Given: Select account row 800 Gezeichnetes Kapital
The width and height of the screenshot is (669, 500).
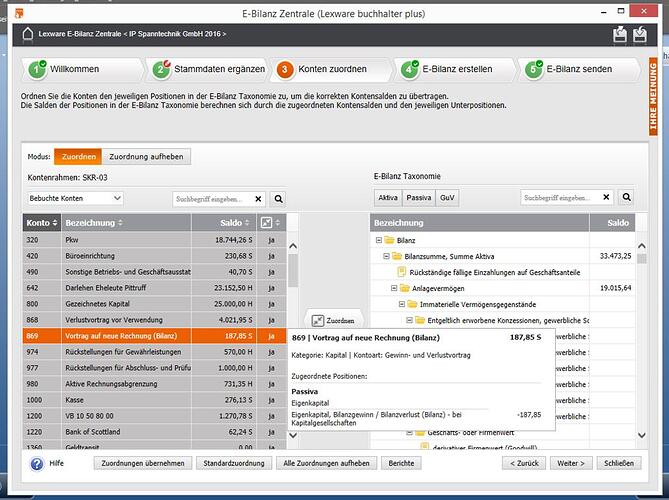Looking at the screenshot, I should coord(154,304).
